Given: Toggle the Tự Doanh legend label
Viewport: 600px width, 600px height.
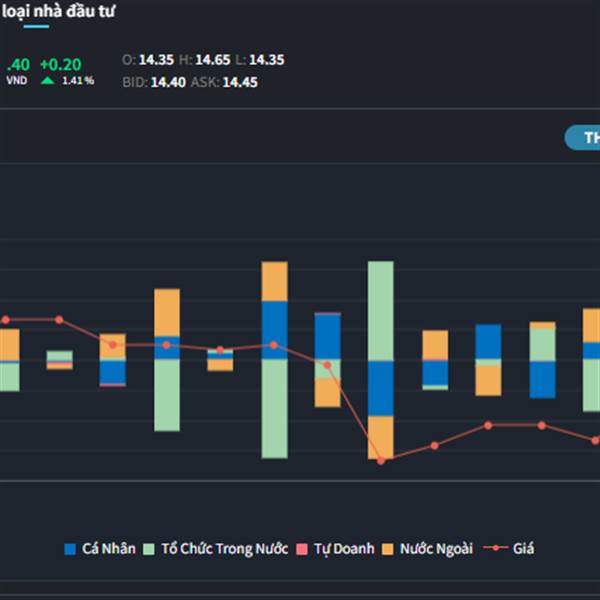Looking at the screenshot, I should point(344,549).
